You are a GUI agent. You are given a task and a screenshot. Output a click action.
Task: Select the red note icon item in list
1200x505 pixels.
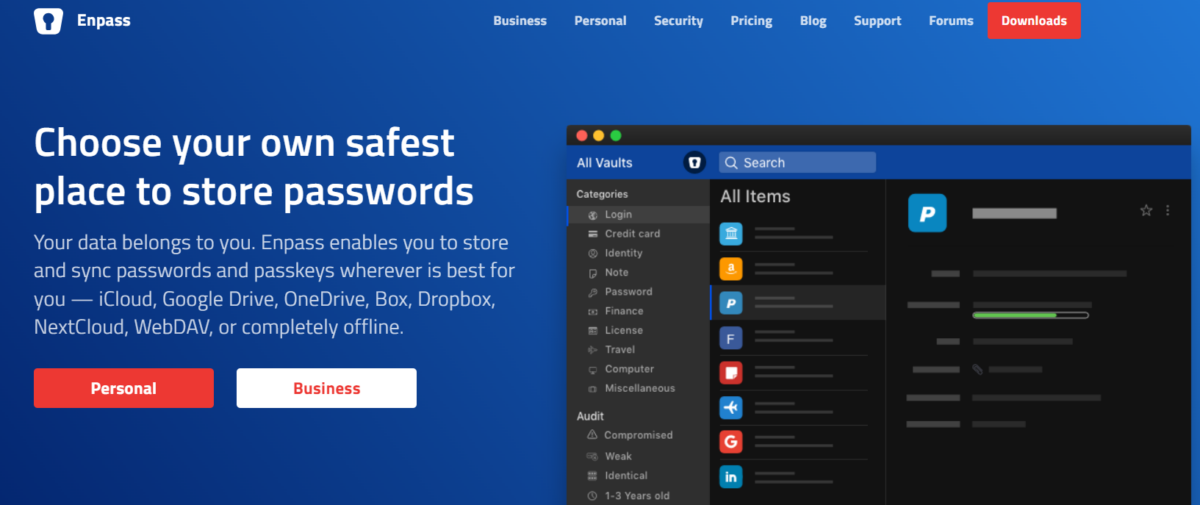click(x=797, y=373)
